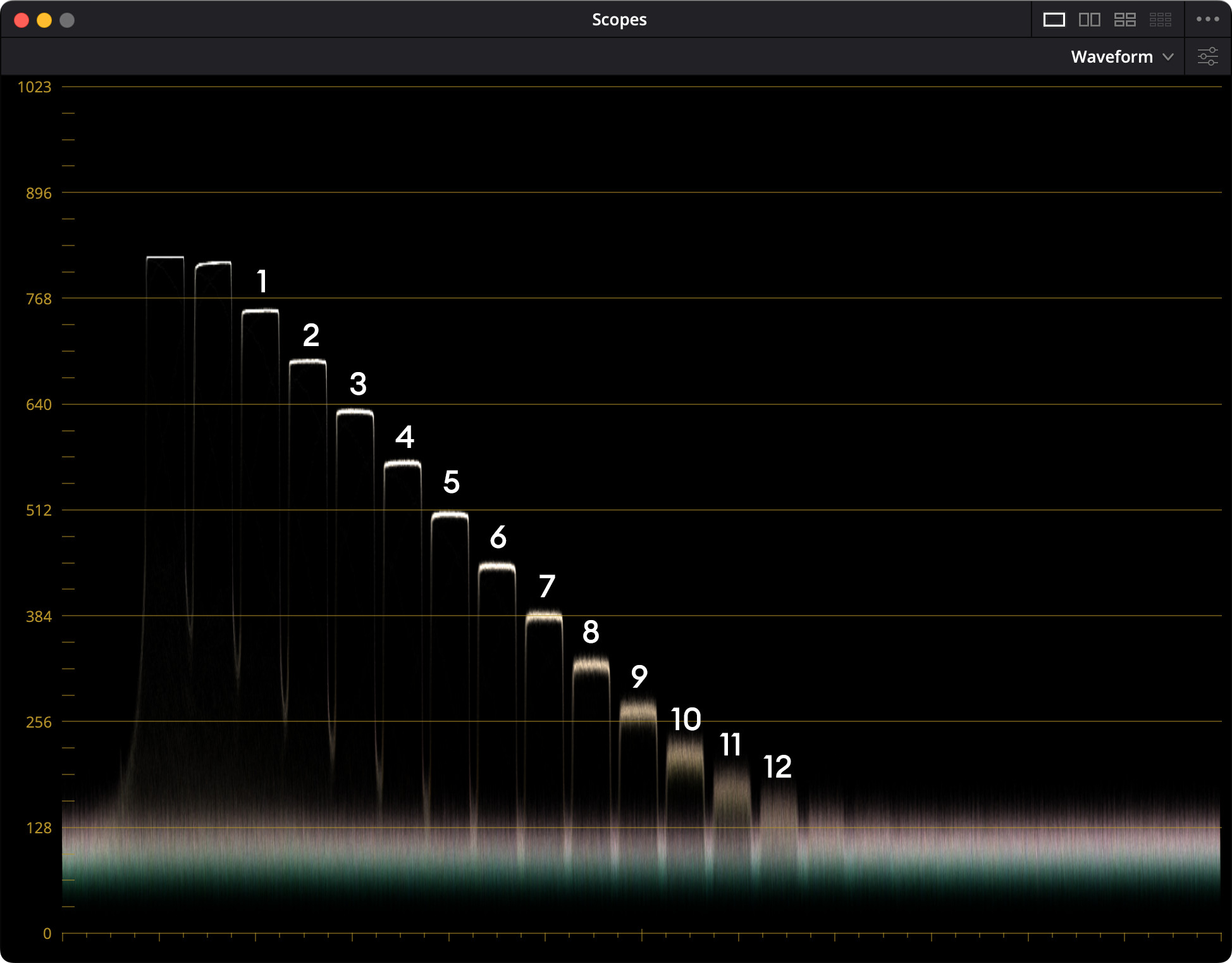Click the Scopes window title
Screen dimensions: 1232x963
(x=619, y=20)
